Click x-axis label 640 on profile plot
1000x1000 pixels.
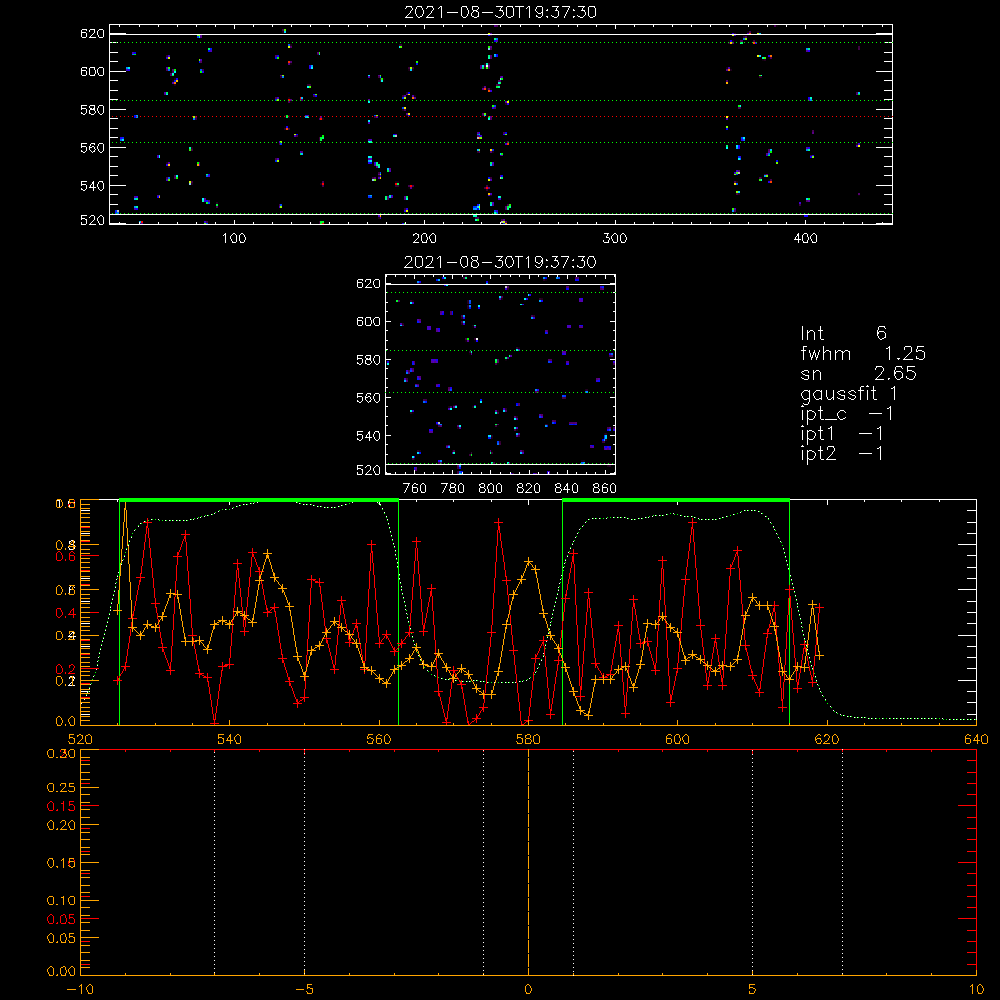coord(976,739)
